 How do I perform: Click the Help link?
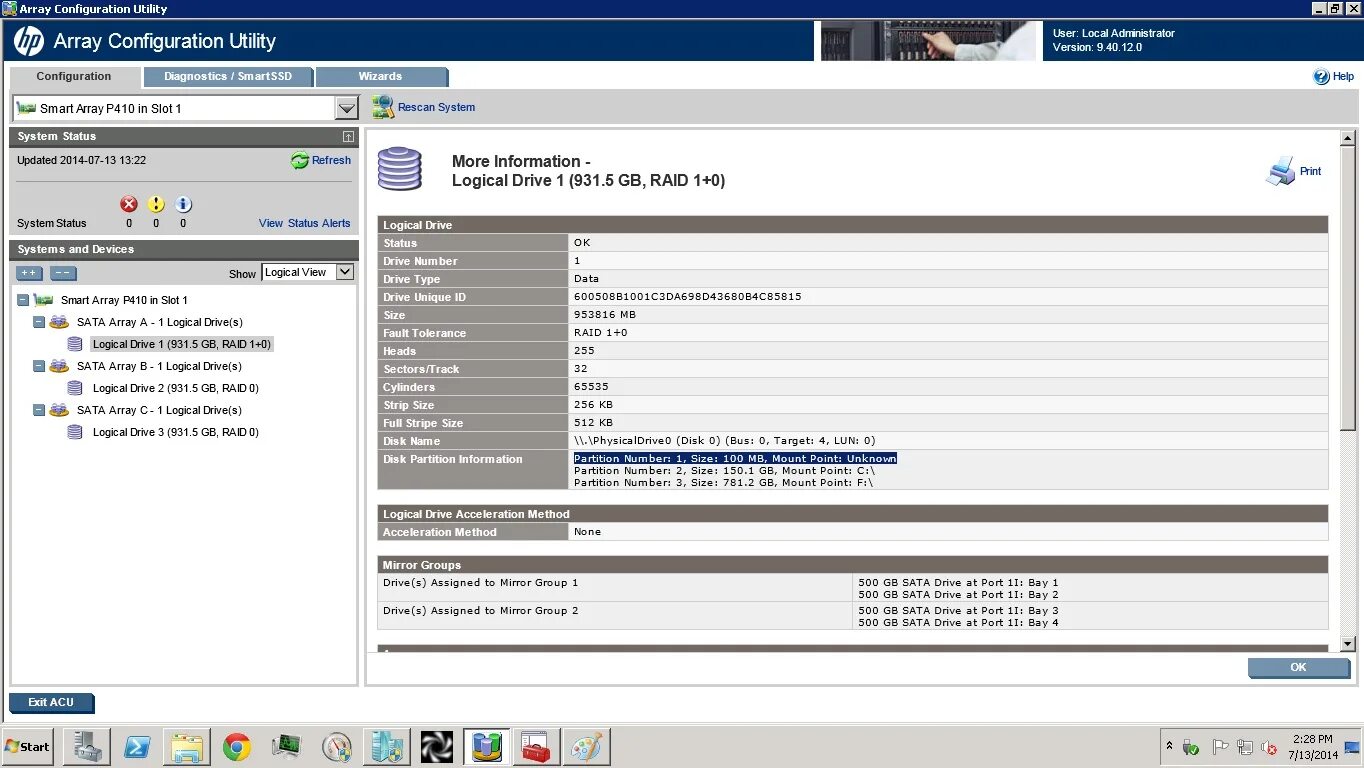coord(1343,76)
